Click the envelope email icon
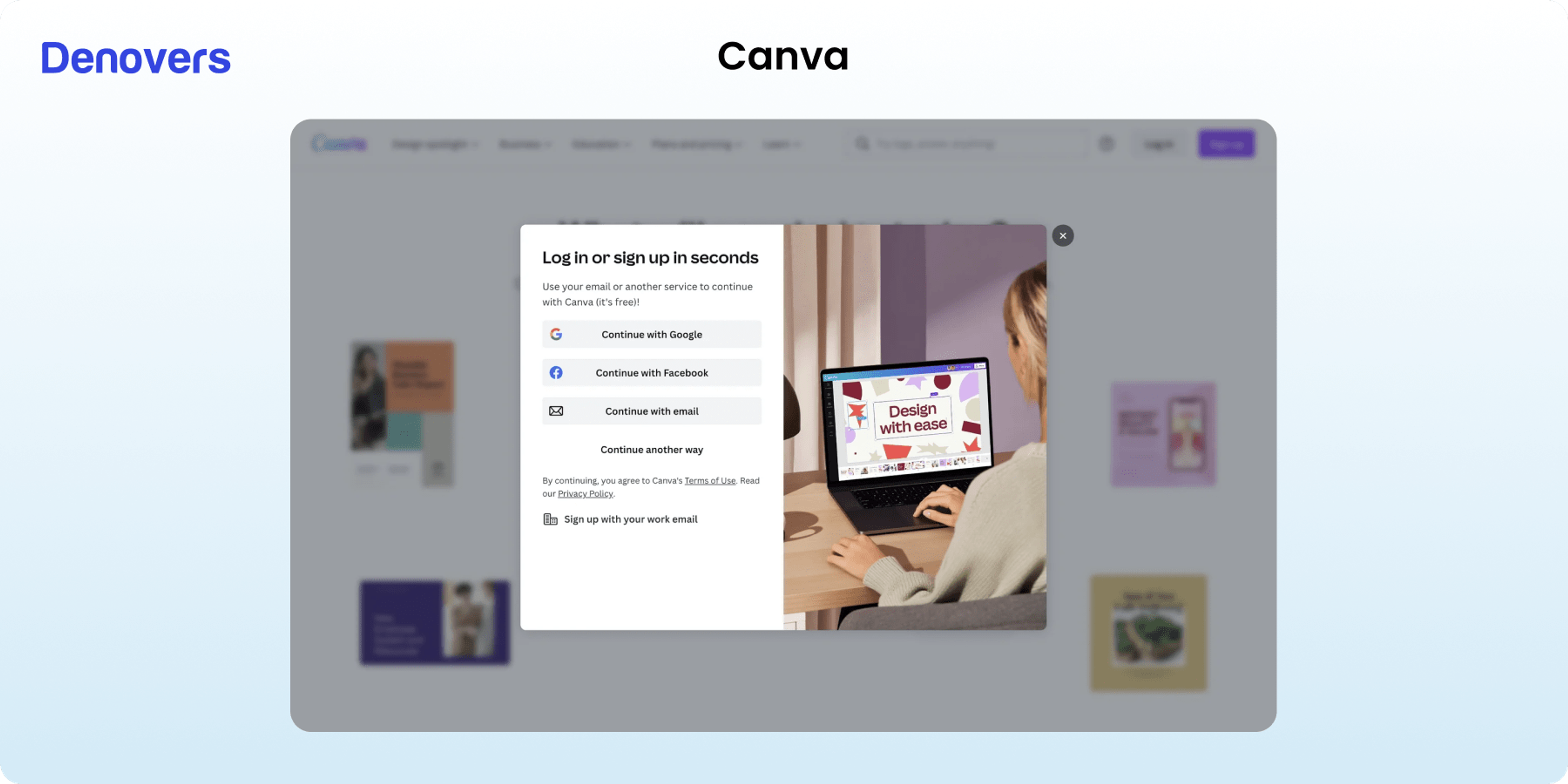Screen dimensions: 1568x784 click(x=556, y=411)
